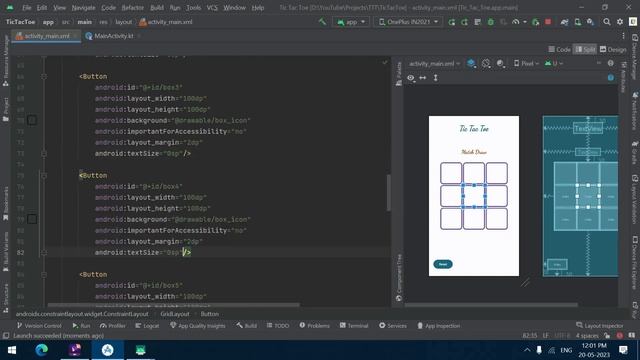Switch editor to Design view mode
This screenshot has width=640, height=360.
(x=613, y=49)
